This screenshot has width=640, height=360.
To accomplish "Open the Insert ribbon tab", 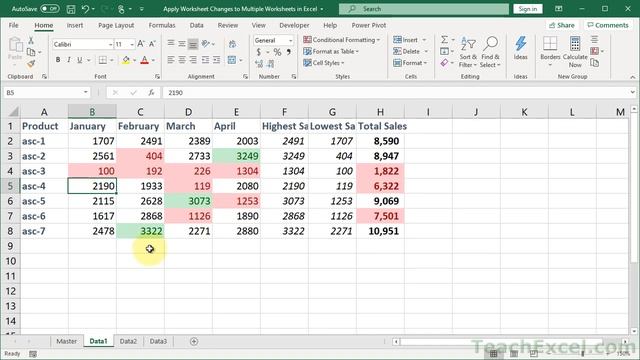I will tap(75, 25).
